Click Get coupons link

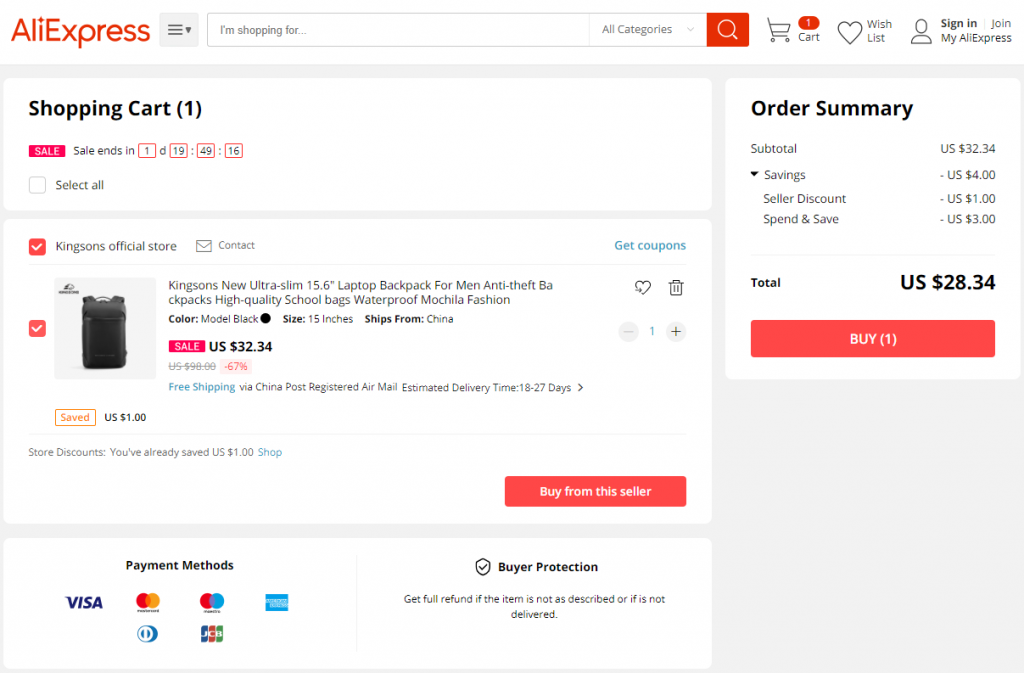tap(650, 245)
